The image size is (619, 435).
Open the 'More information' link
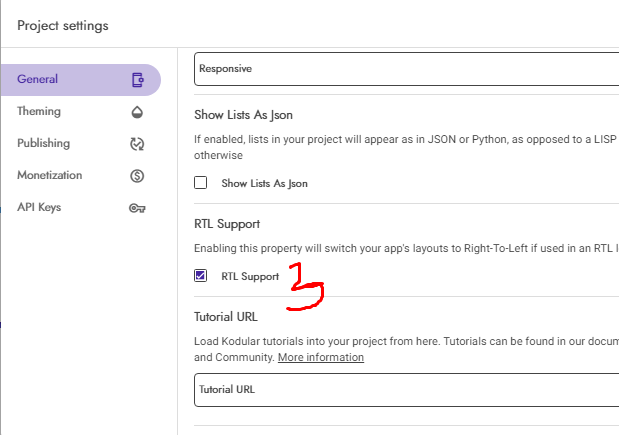321,357
